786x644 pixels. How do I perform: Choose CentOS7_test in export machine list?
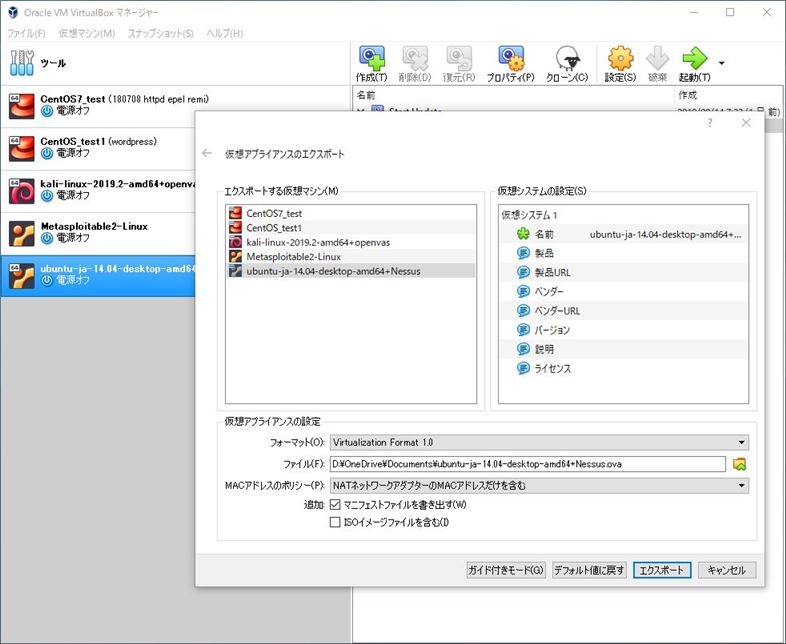351,213
